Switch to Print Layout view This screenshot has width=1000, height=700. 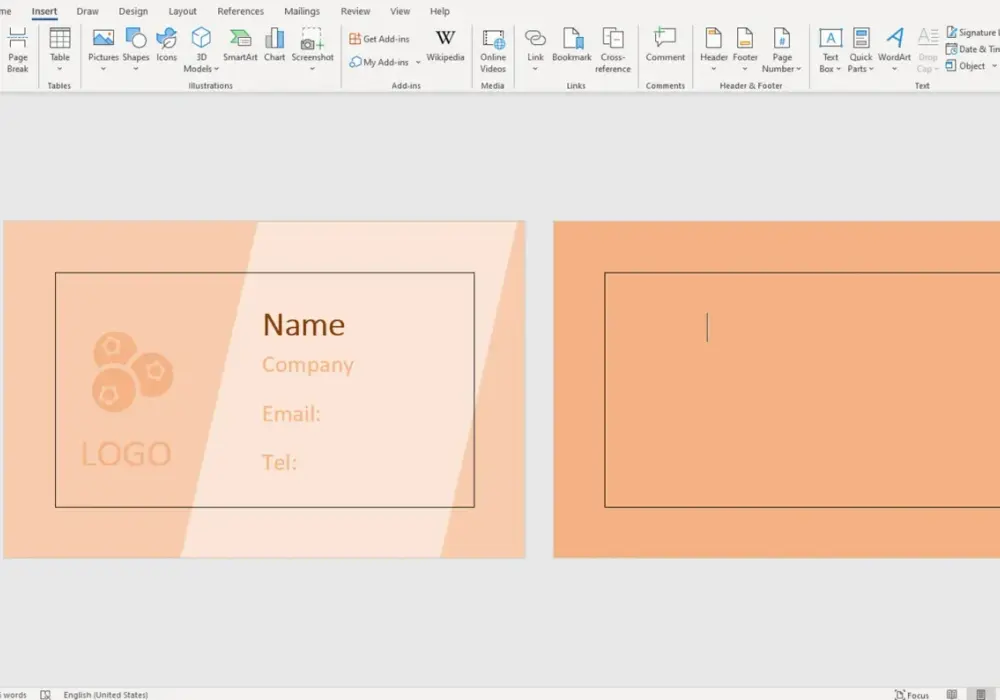click(981, 695)
